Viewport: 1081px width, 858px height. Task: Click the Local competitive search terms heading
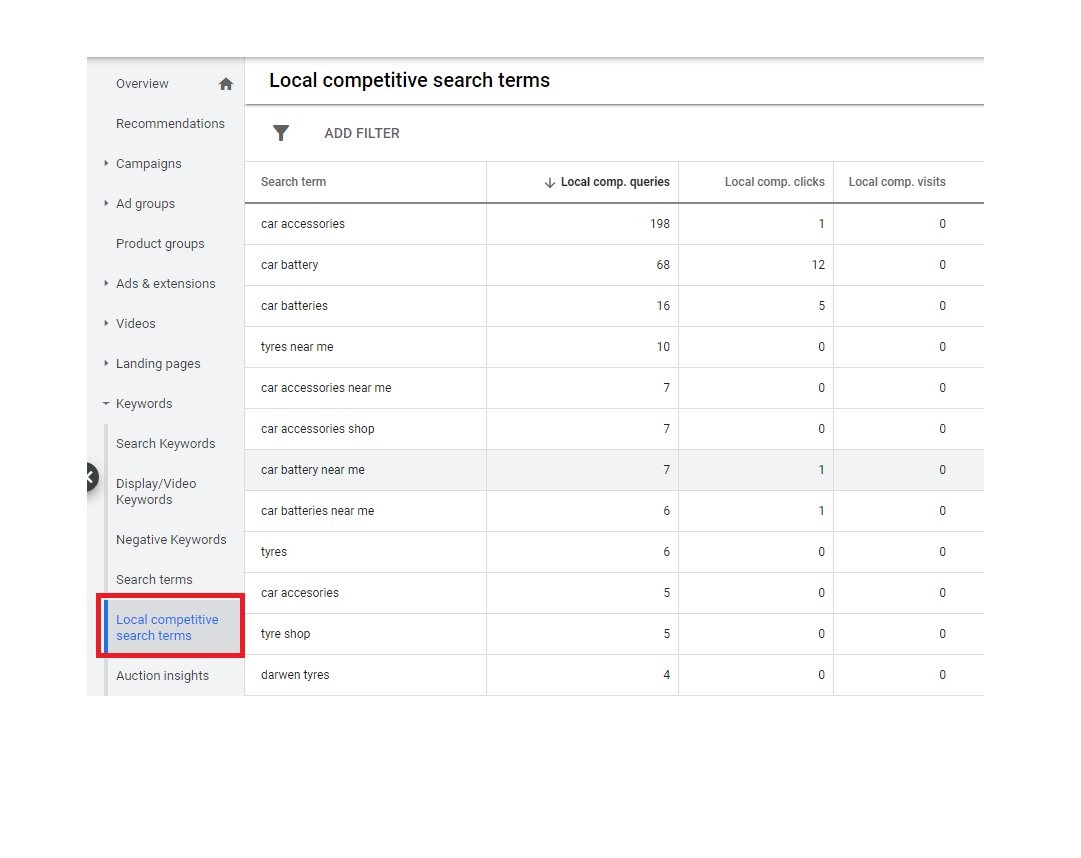coord(410,81)
